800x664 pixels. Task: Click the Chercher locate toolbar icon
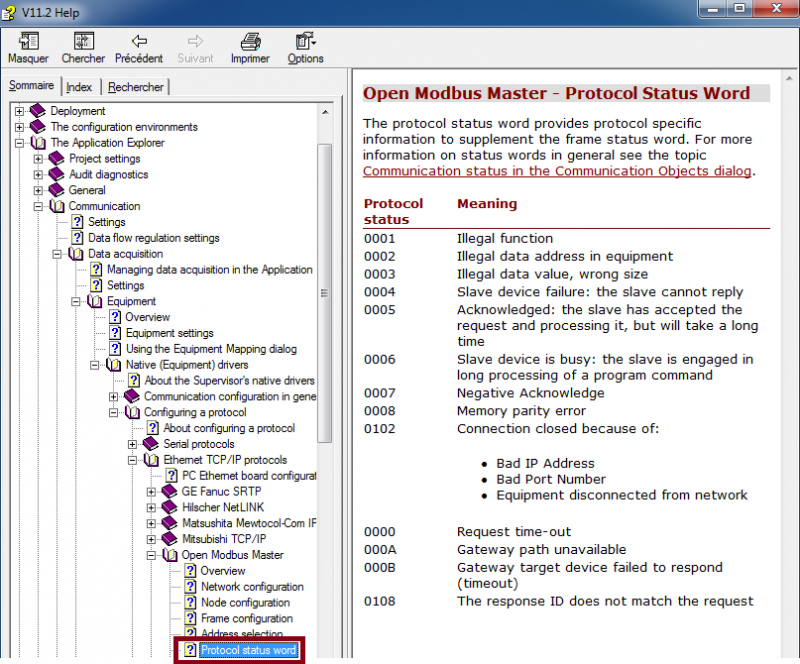pos(84,41)
